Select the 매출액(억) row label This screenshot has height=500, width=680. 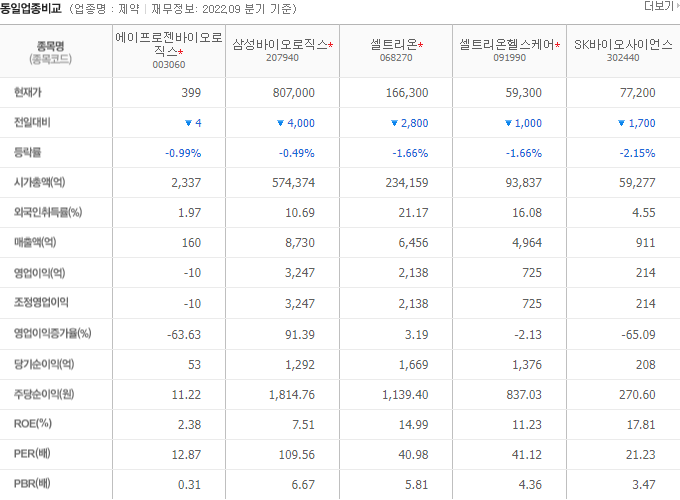coord(35,242)
